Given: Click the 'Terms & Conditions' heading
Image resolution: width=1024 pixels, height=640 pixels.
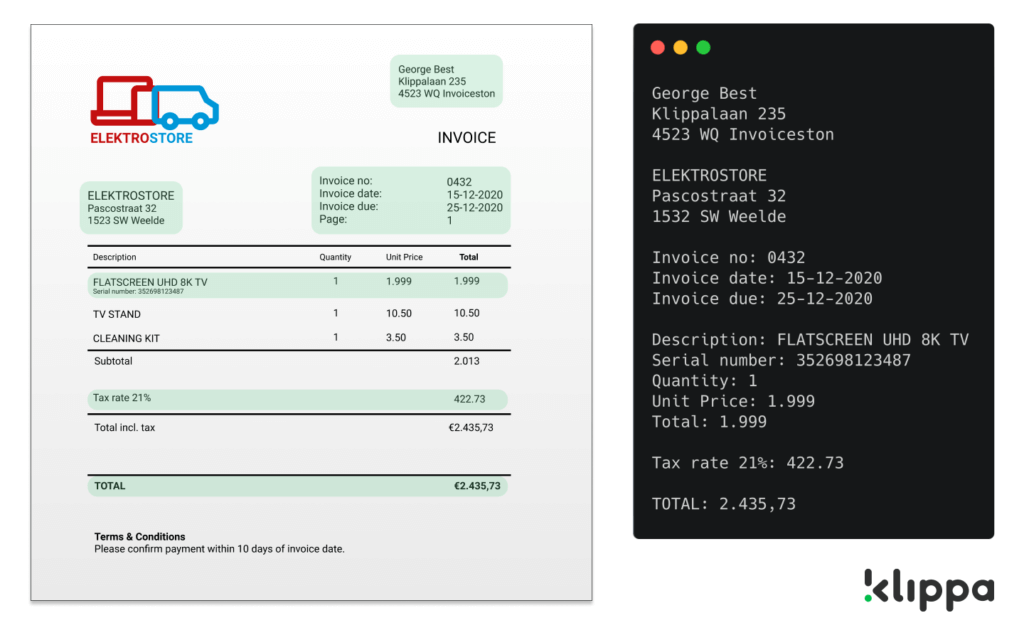Looking at the screenshot, I should click(140, 537).
